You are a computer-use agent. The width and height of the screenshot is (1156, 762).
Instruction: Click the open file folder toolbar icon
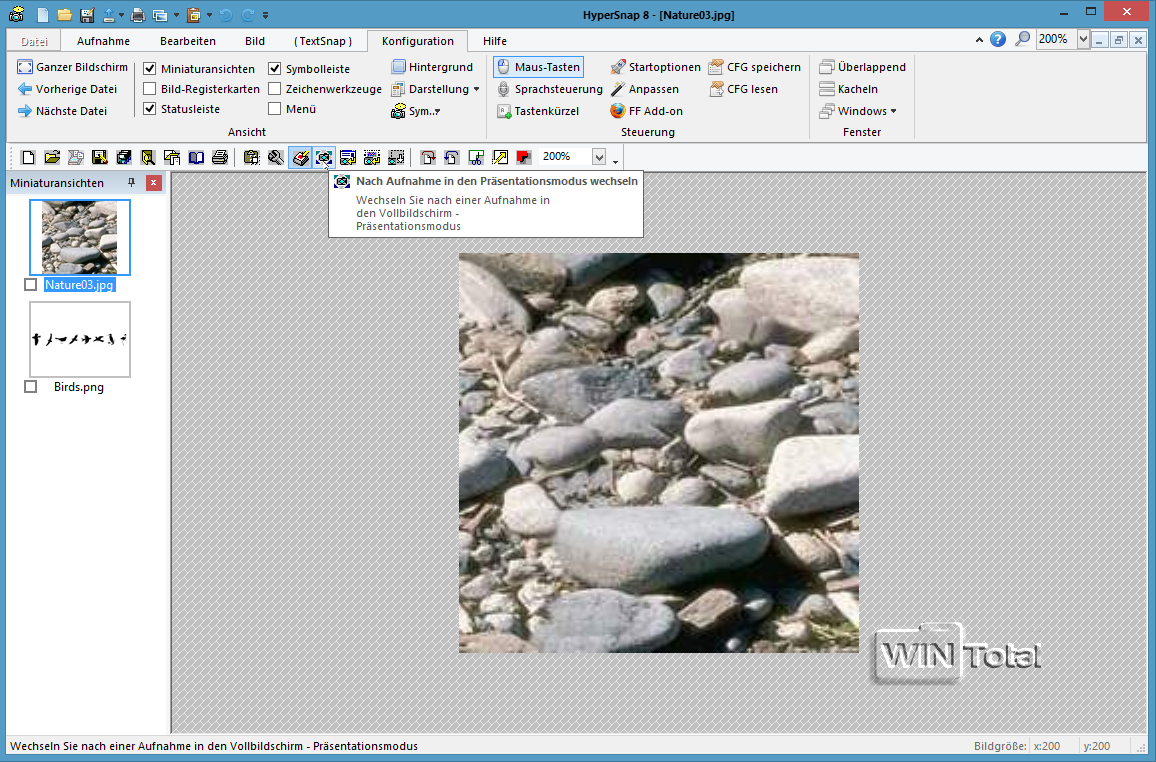pos(52,157)
